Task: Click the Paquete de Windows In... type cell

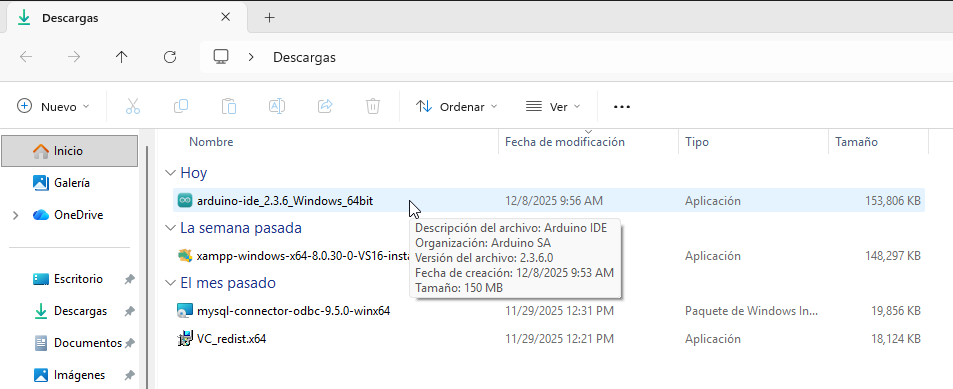Action: click(x=751, y=311)
